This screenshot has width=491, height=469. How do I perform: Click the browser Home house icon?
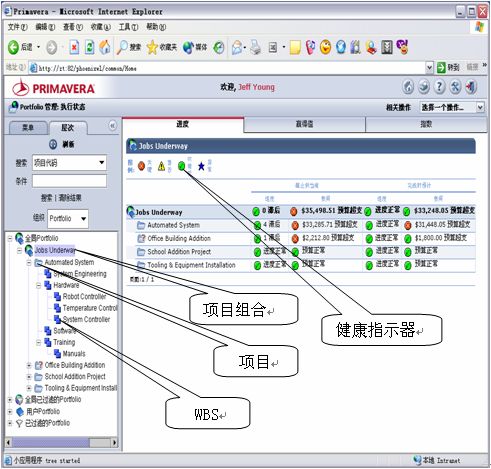[x=105, y=47]
